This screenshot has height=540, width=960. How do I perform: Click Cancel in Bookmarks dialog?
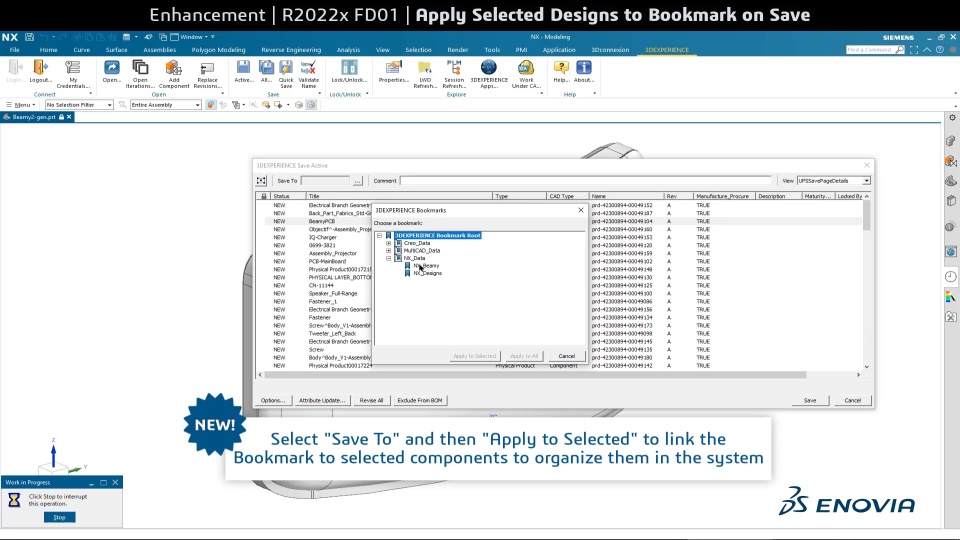[566, 356]
